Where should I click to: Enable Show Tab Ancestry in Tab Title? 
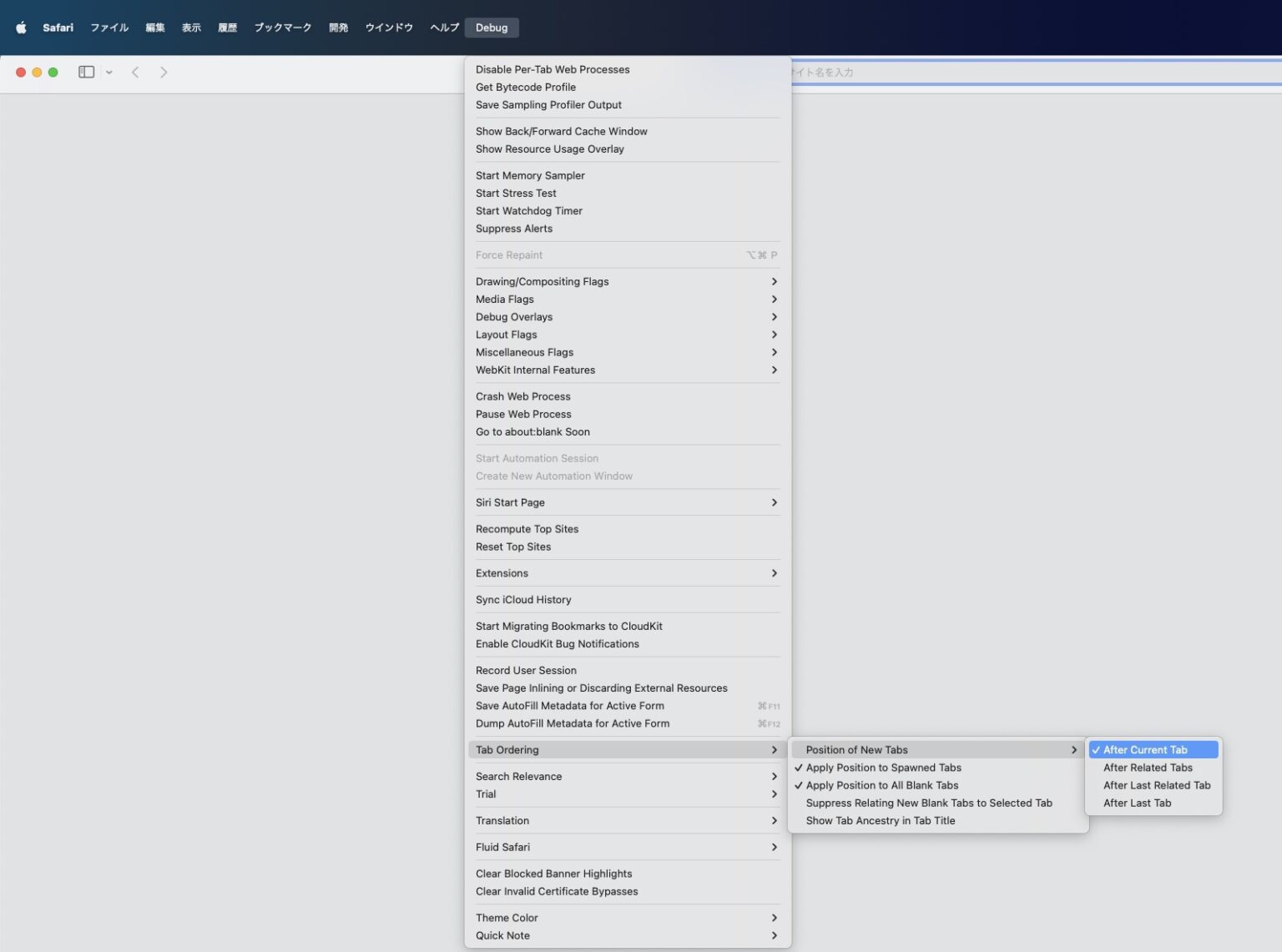[881, 821]
